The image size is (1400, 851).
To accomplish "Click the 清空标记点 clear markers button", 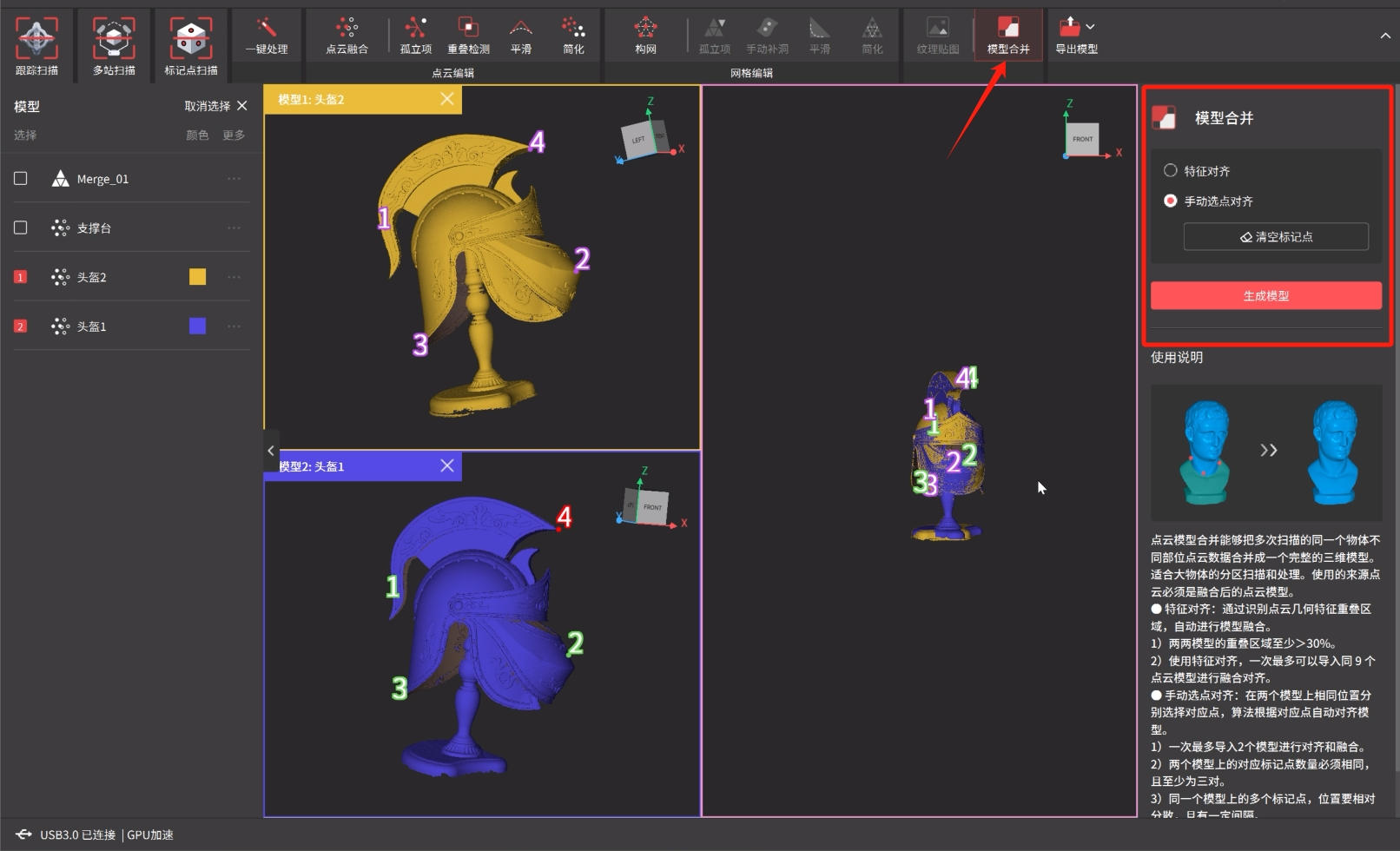I will point(1275,236).
